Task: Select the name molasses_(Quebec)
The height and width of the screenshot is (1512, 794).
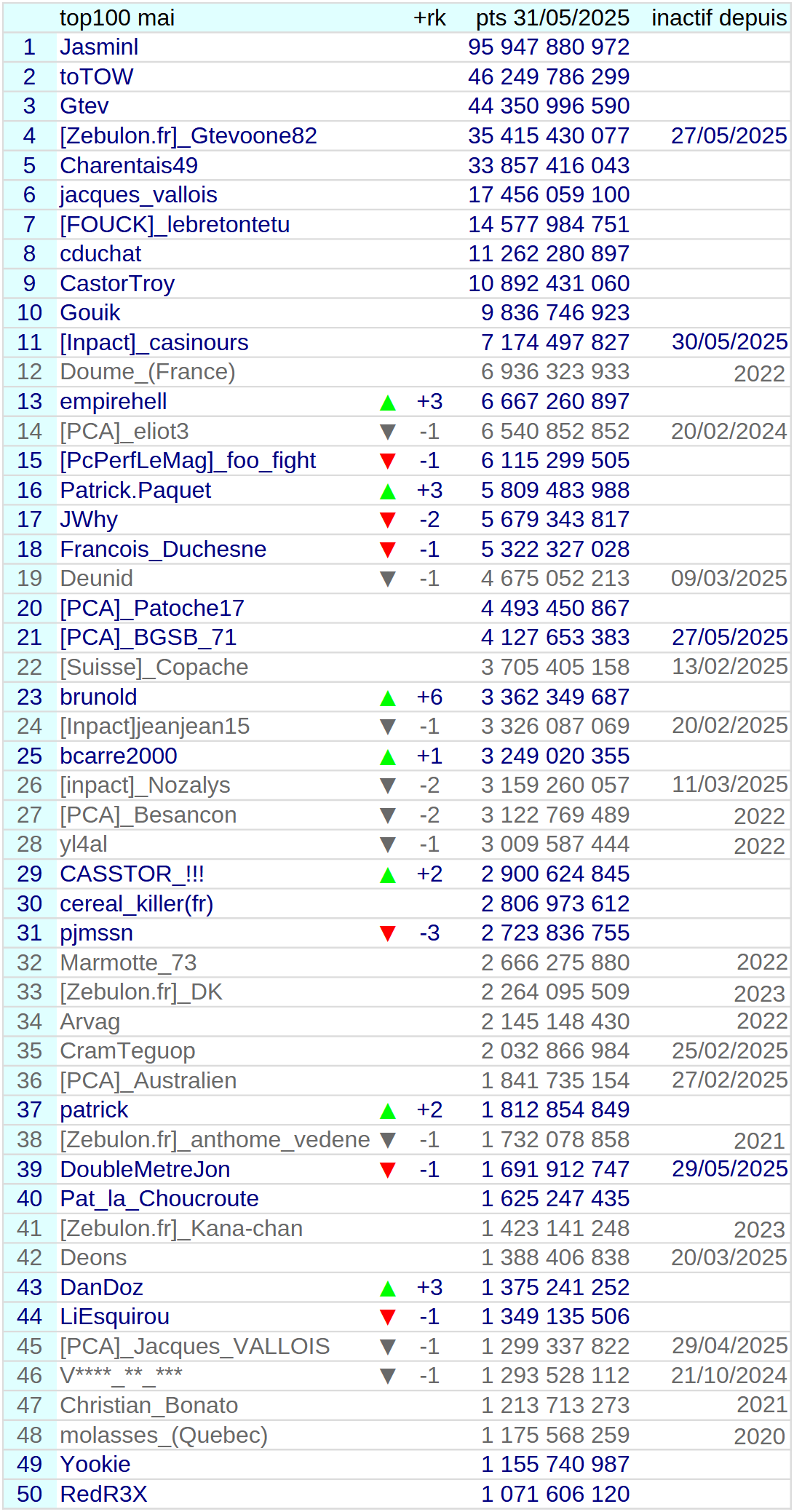Action: pyautogui.click(x=164, y=1435)
